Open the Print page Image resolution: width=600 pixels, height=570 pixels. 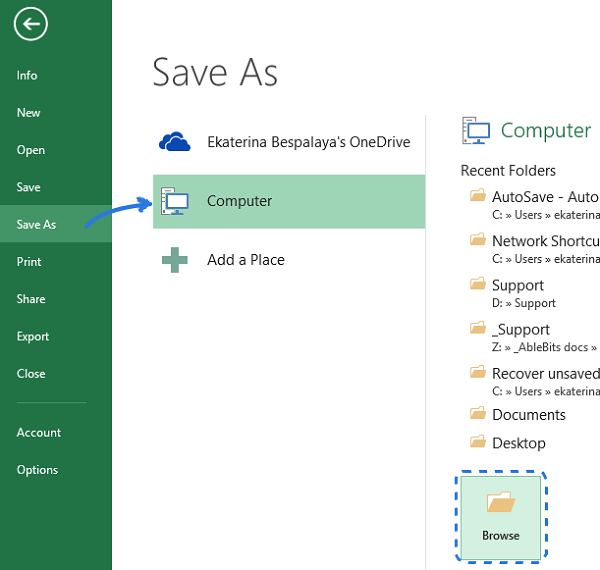(x=29, y=262)
